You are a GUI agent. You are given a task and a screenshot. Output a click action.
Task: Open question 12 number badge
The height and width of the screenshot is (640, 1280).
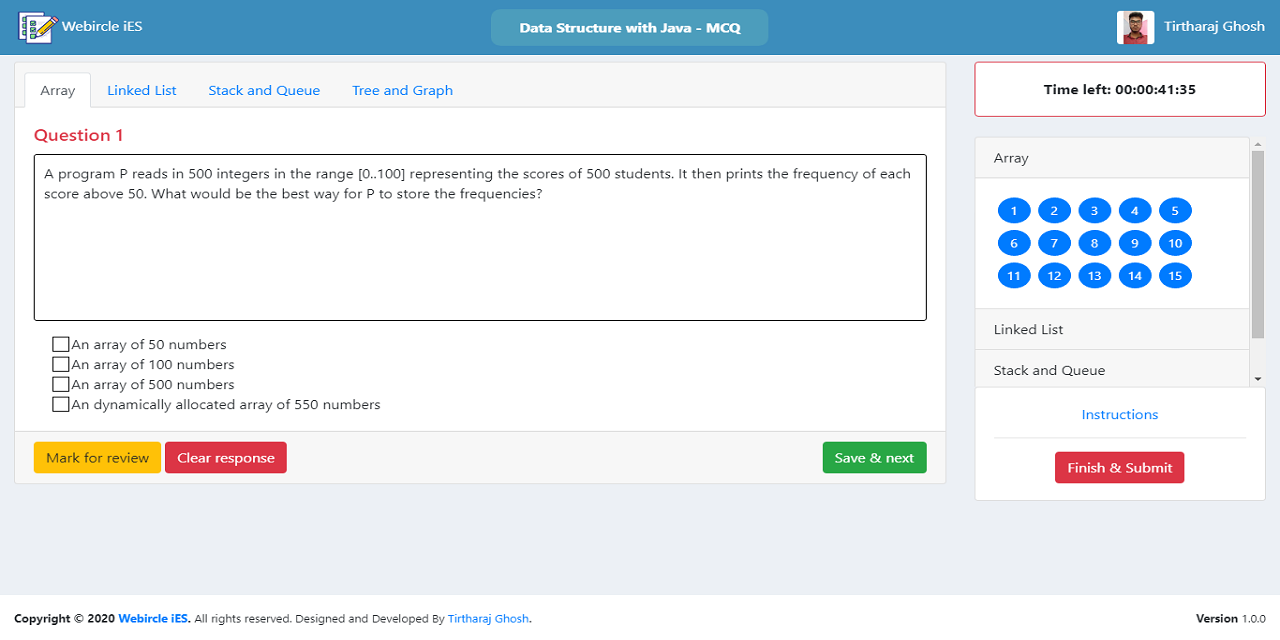tap(1054, 275)
